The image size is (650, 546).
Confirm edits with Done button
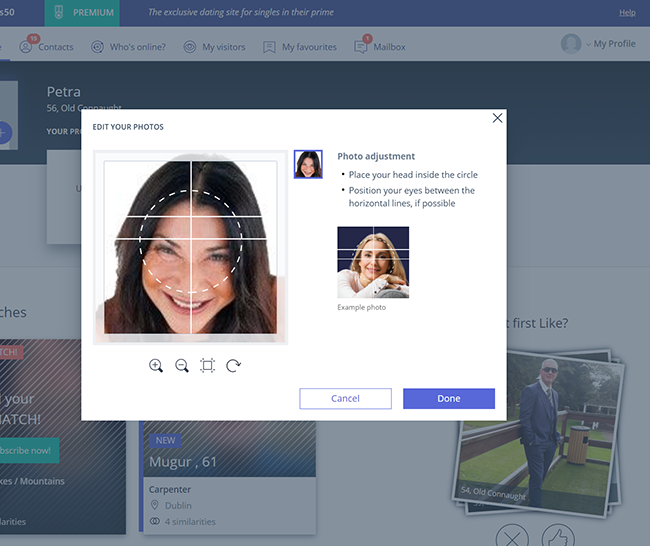point(449,398)
